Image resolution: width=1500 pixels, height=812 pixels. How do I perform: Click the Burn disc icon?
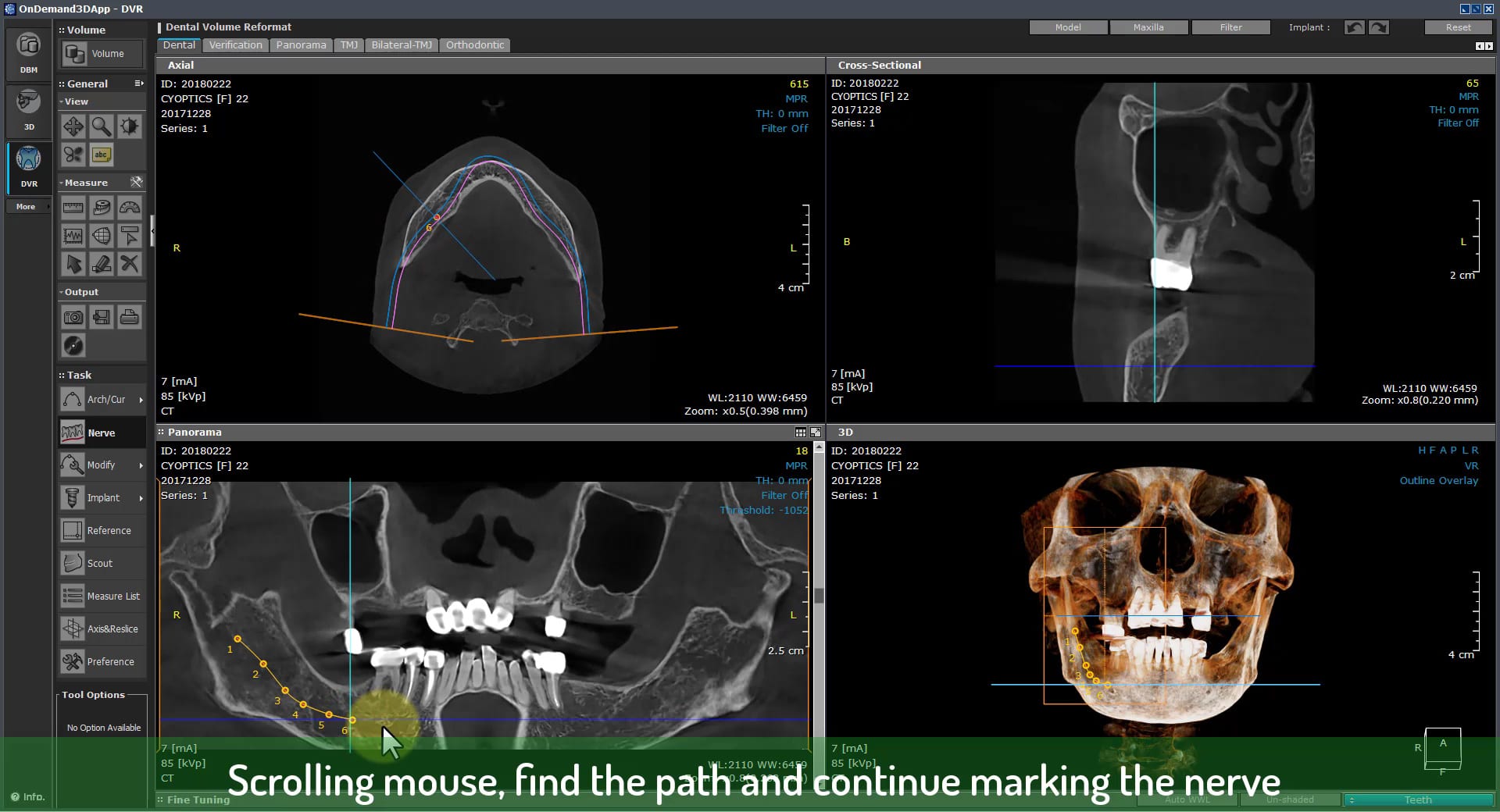pos(73,345)
